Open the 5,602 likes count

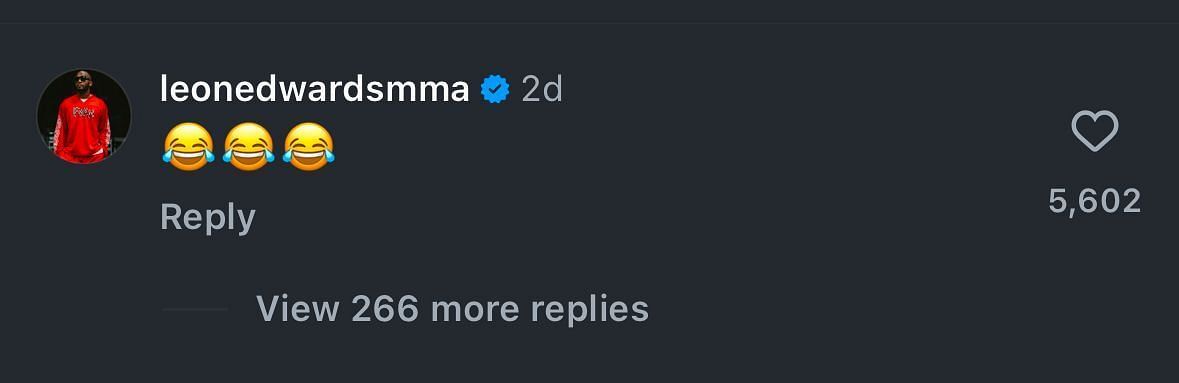click(x=1094, y=202)
